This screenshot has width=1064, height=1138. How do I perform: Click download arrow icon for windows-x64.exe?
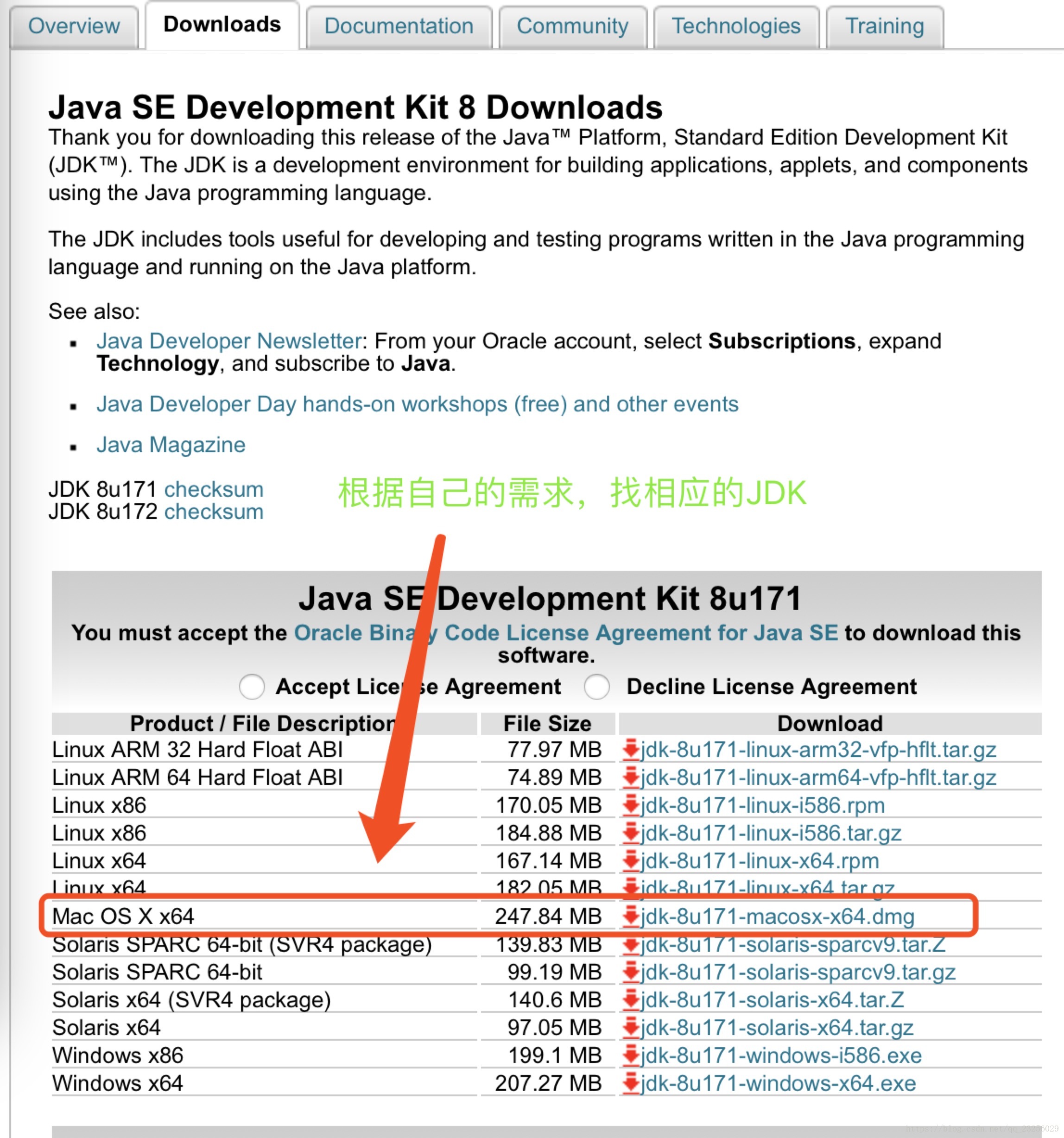tap(631, 1083)
